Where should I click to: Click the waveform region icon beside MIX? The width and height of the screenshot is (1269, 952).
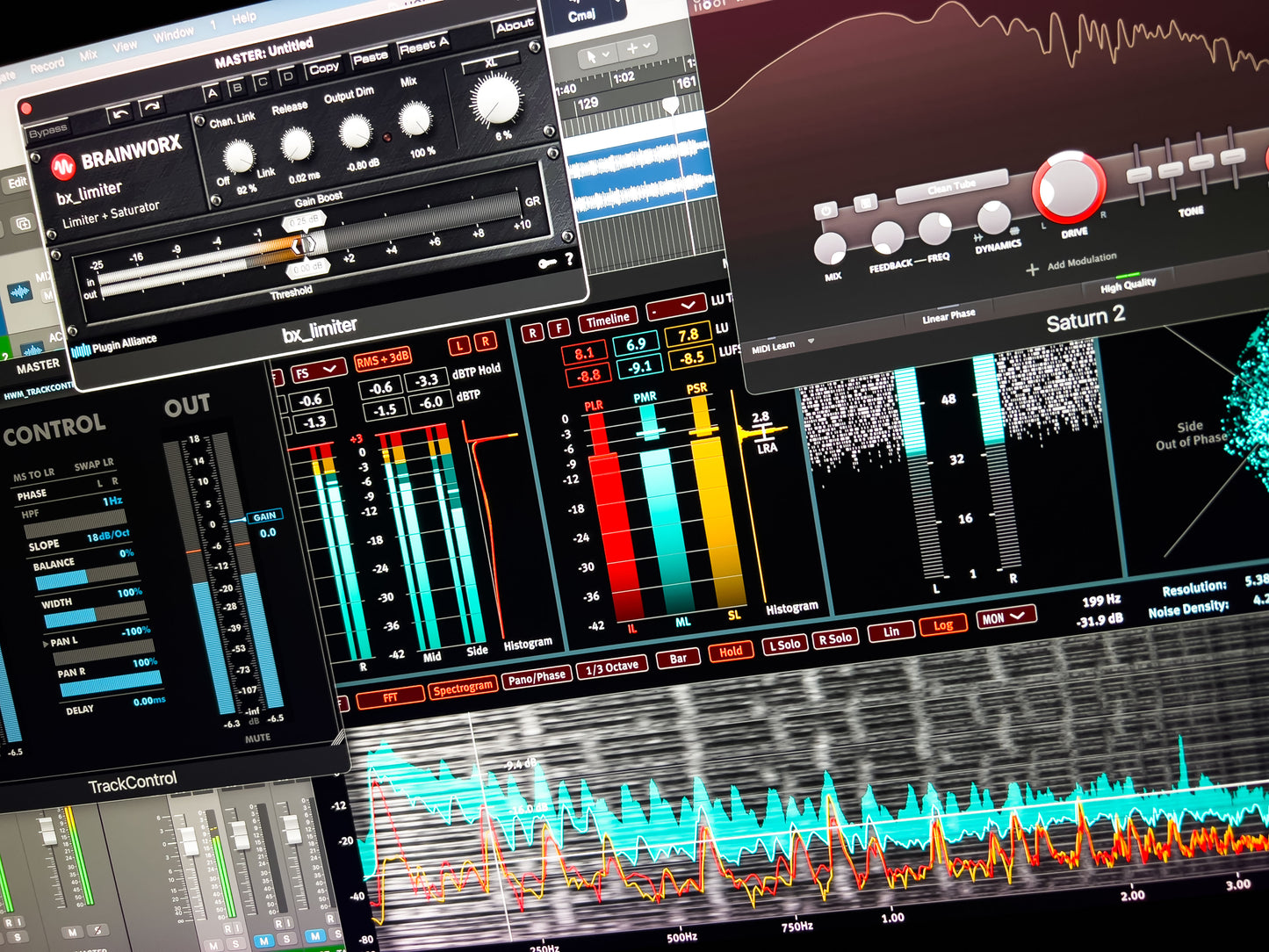(19, 292)
